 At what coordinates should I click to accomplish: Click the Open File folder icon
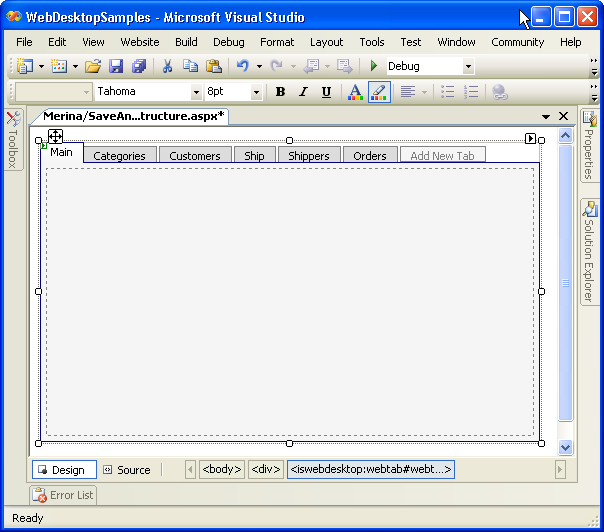[92, 66]
